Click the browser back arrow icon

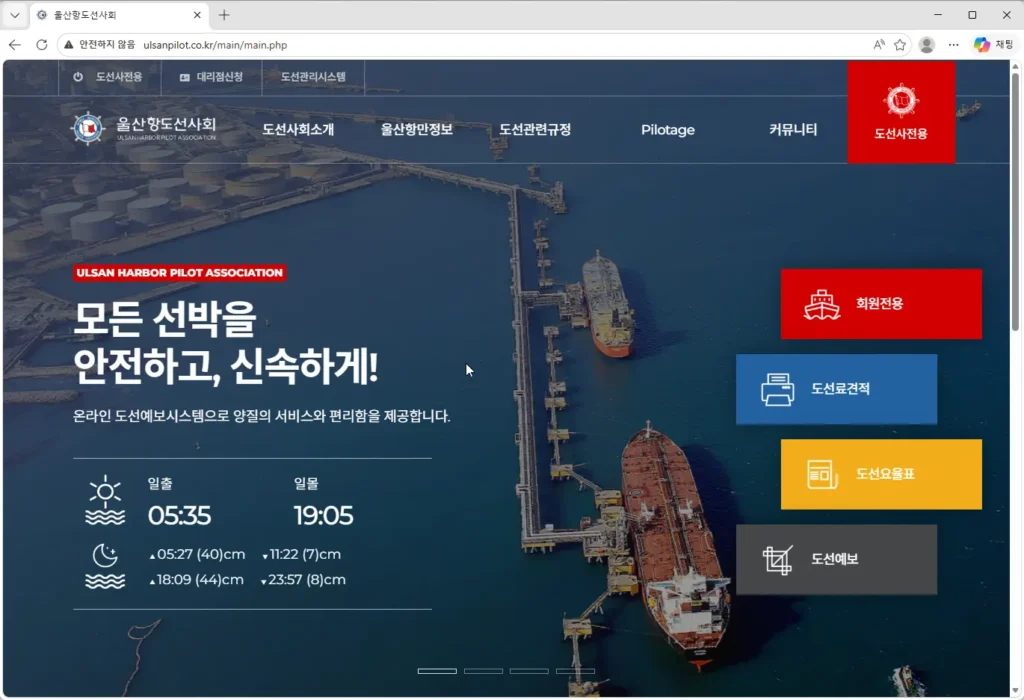click(15, 45)
